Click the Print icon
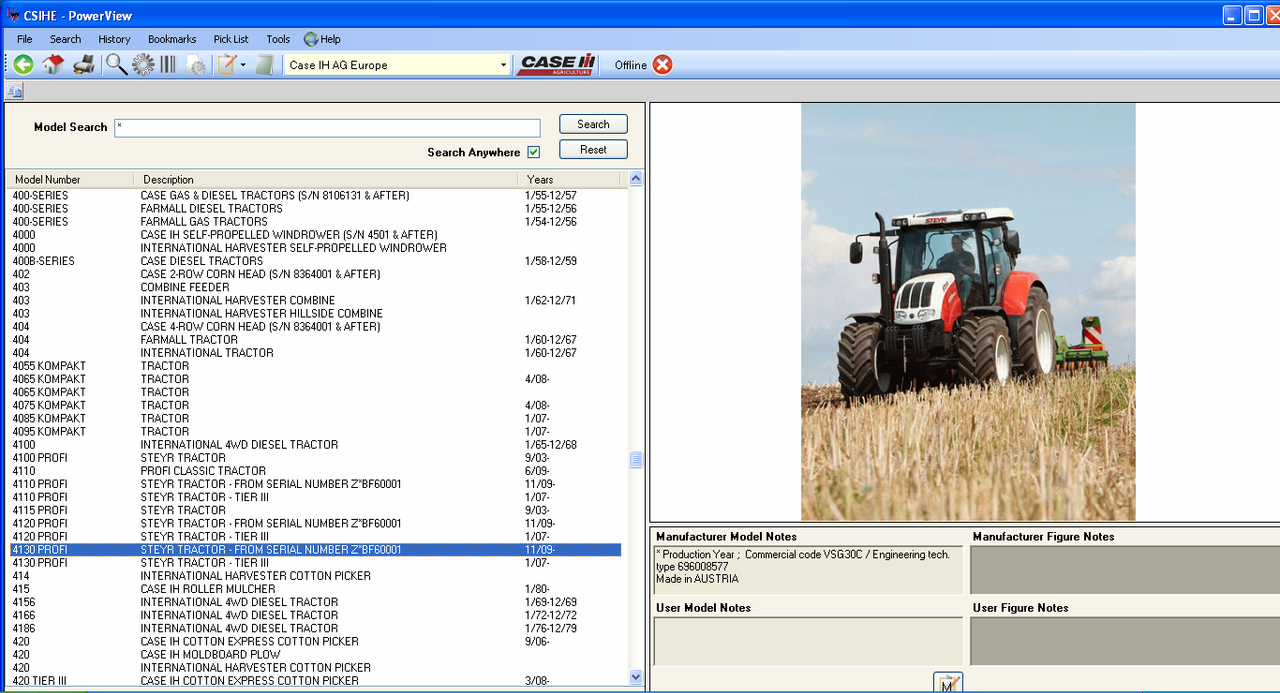Viewport: 1280px width, 693px height. (x=84, y=65)
